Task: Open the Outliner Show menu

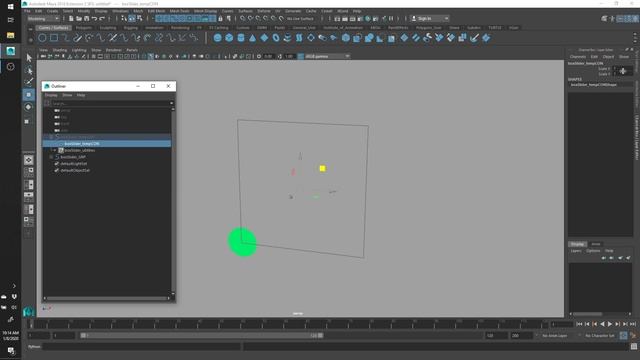Action: (x=67, y=95)
